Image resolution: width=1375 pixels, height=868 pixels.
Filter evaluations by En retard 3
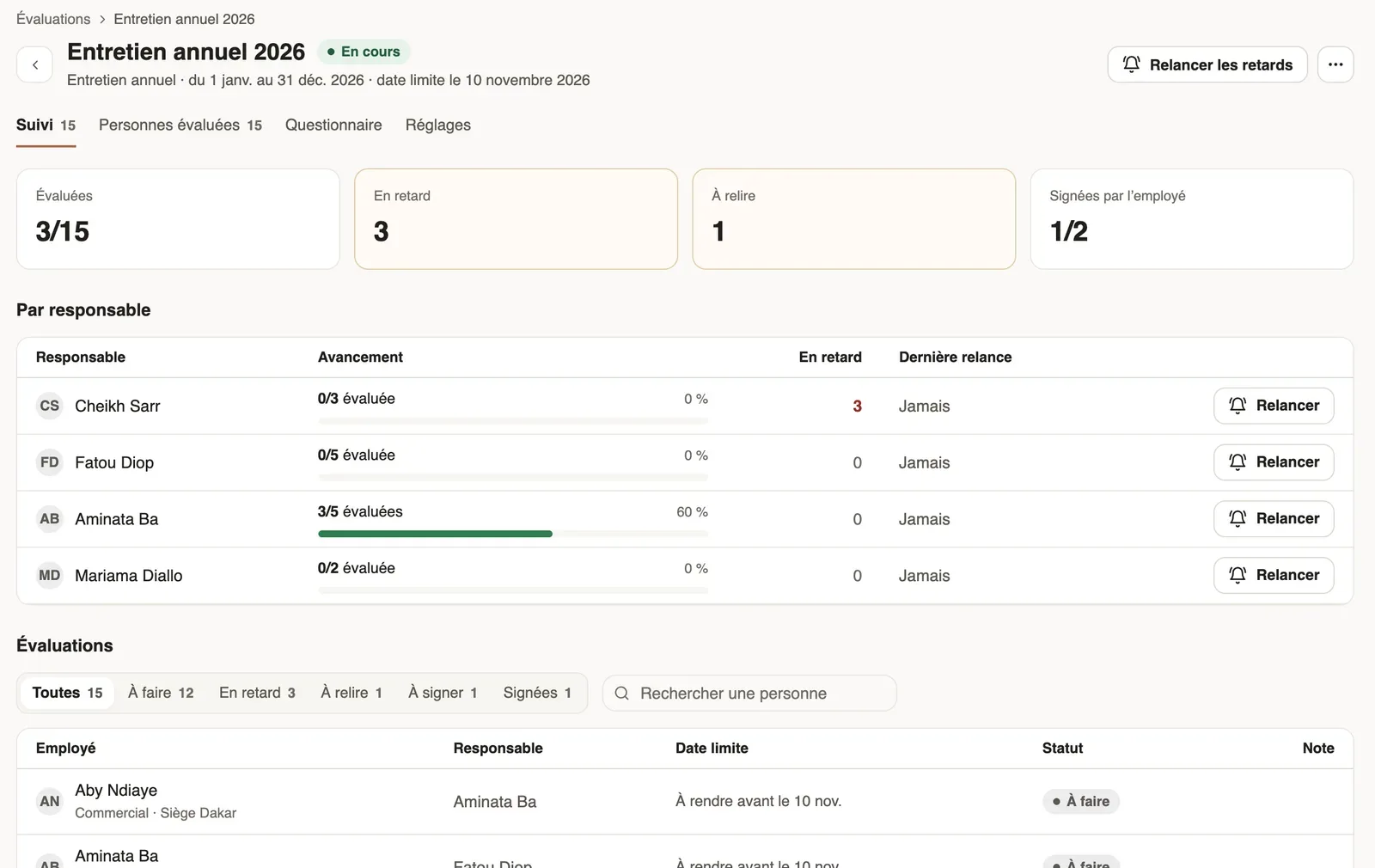point(257,693)
